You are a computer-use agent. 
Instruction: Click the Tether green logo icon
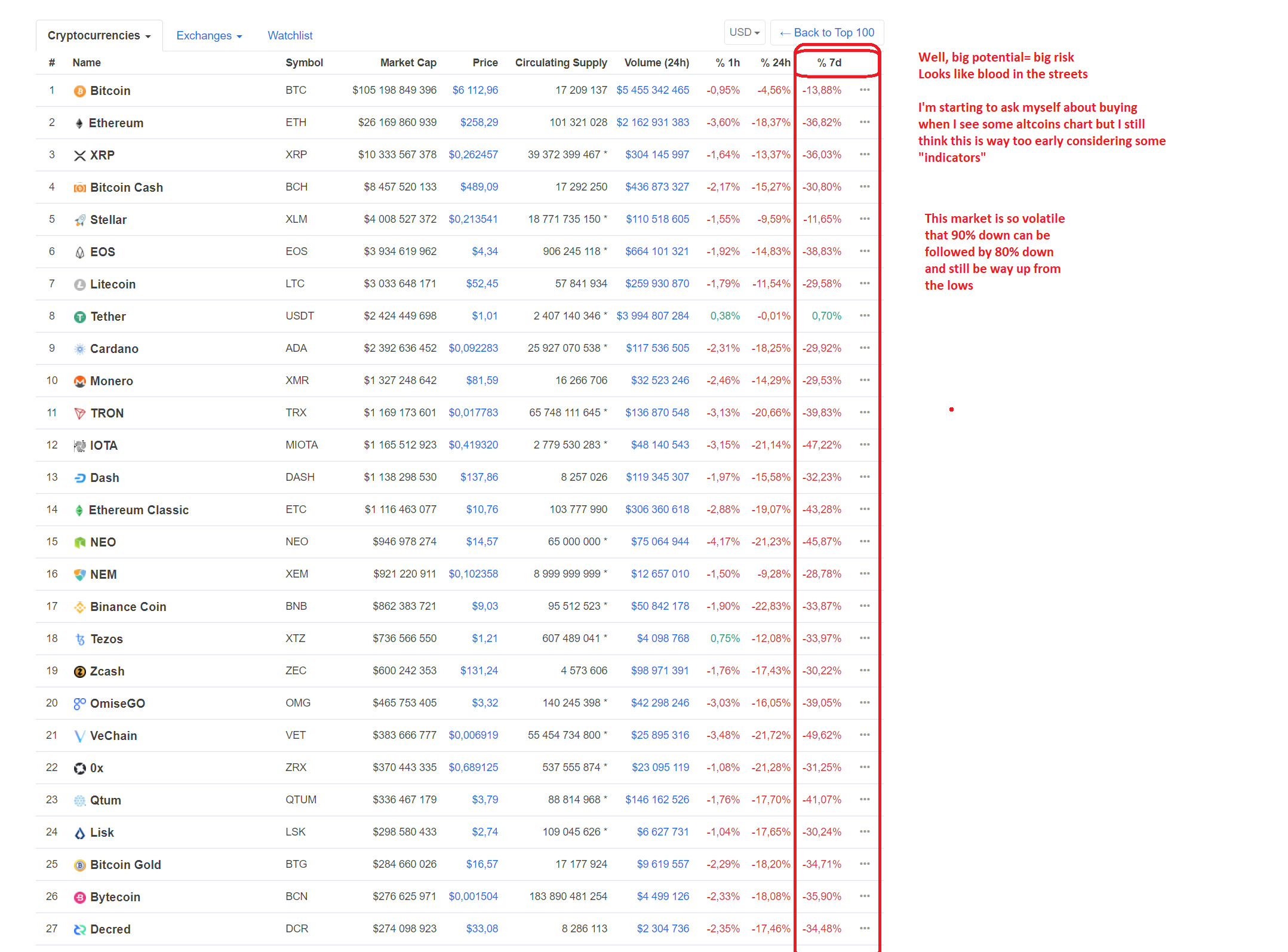[79, 317]
